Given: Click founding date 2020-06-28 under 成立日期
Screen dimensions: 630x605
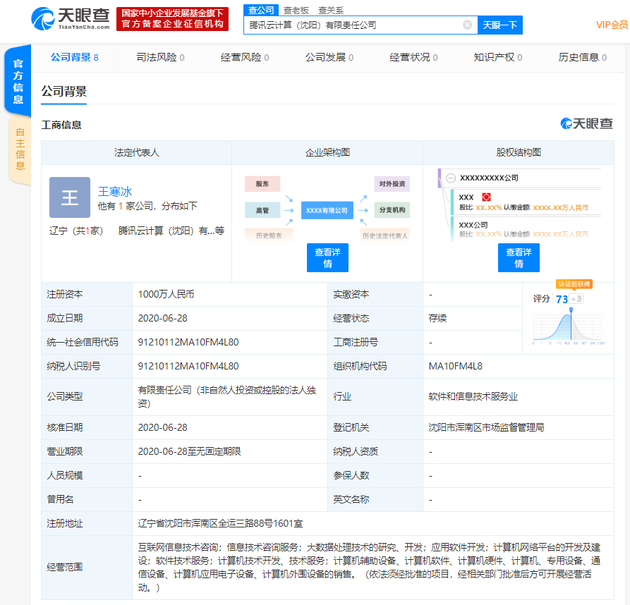Looking at the screenshot, I should click(163, 318).
